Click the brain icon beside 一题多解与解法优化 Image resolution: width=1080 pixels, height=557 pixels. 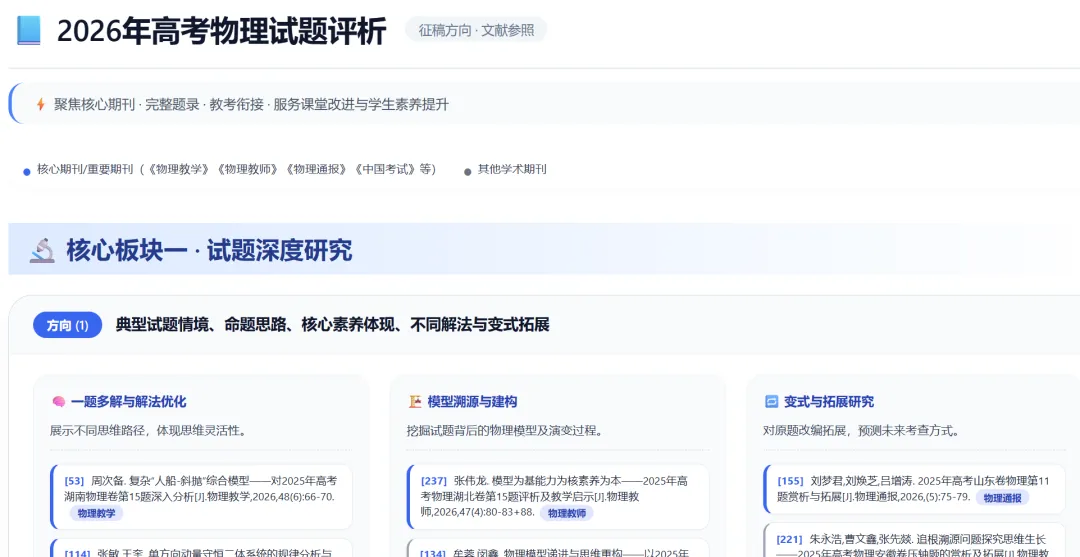pos(59,402)
